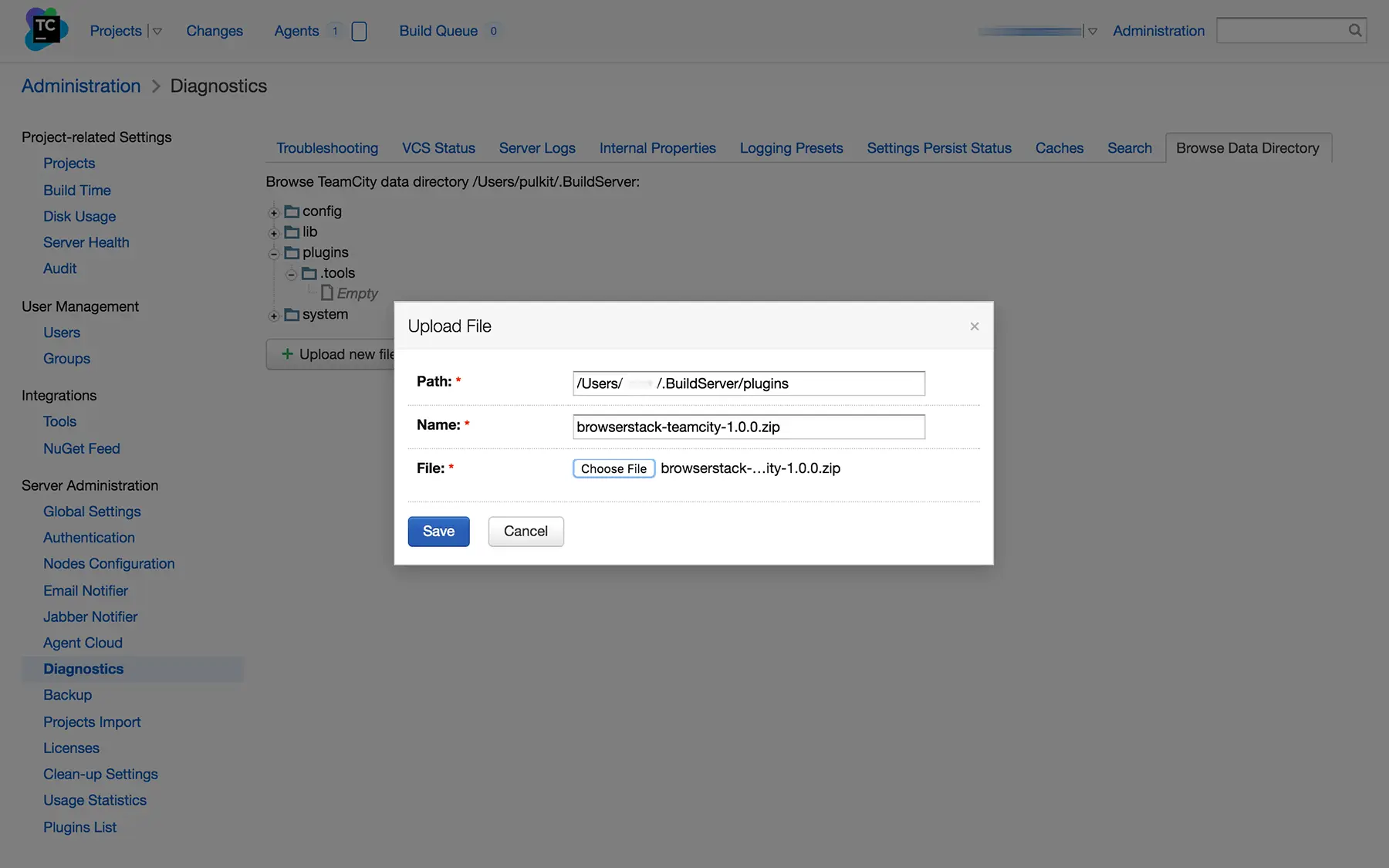Click the Choose File button
The image size is (1389, 868).
(x=613, y=468)
